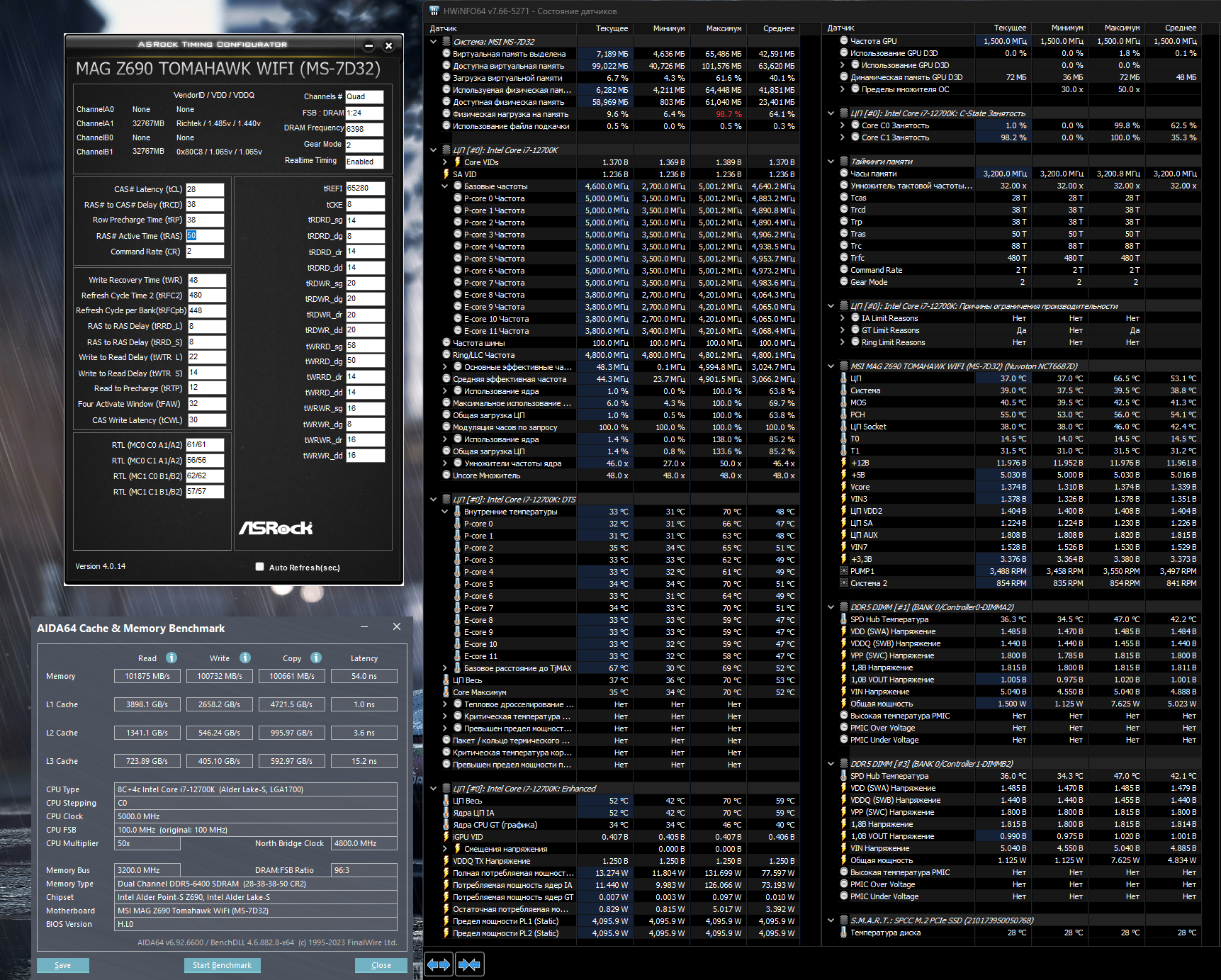Expand the Core VIDs row

tap(445, 162)
